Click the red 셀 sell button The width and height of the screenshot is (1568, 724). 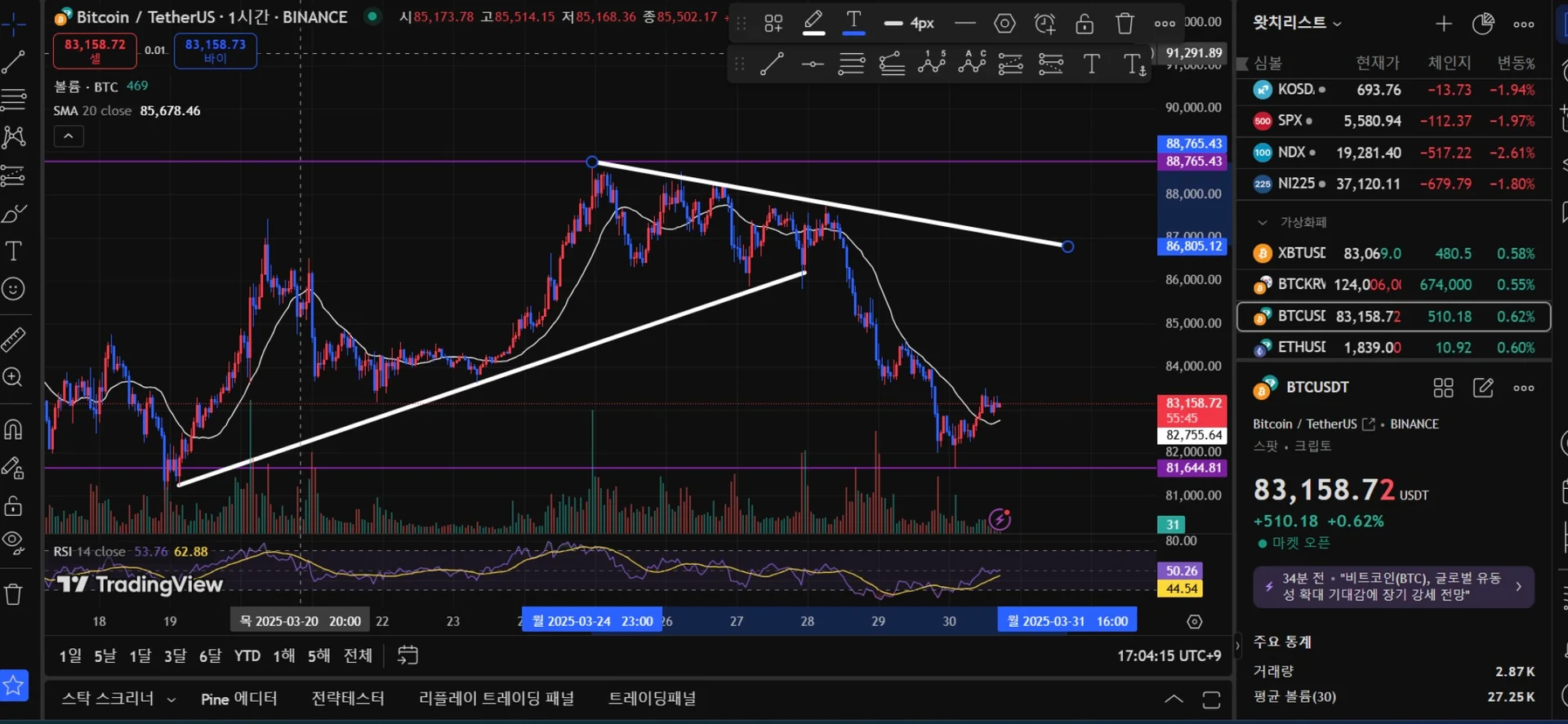click(95, 51)
